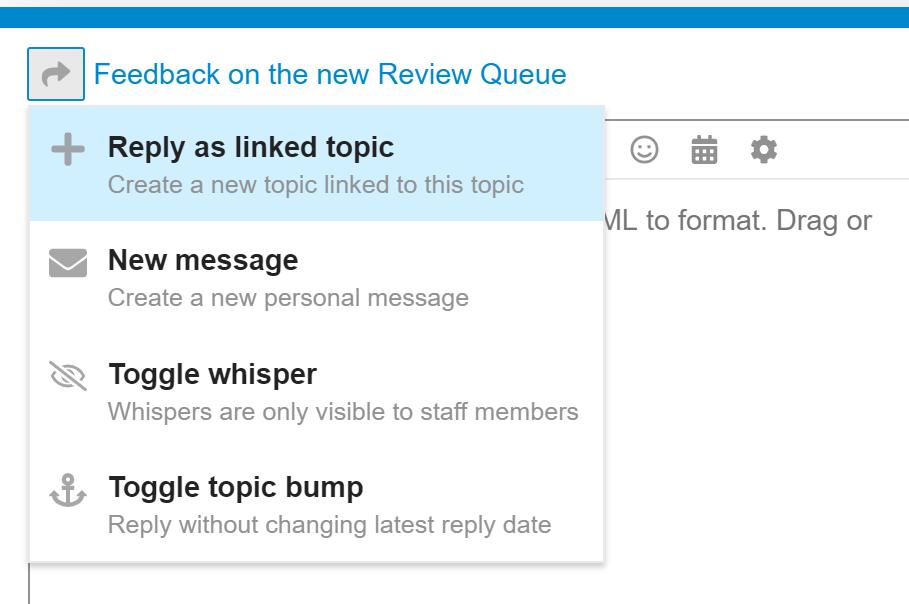Click the plus icon beside Reply as linked topic
Image resolution: width=909 pixels, height=604 pixels.
[x=67, y=150]
